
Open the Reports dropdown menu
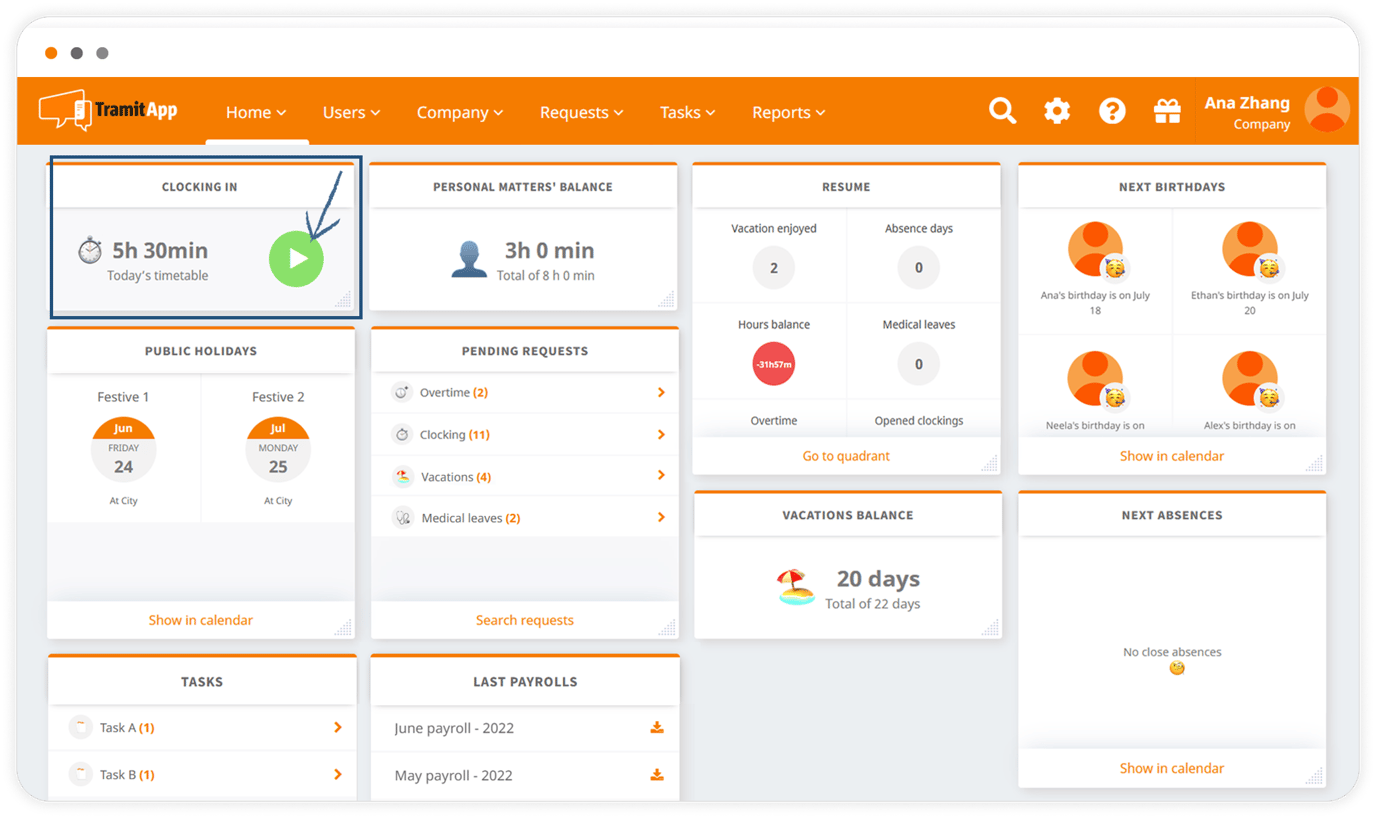point(788,112)
